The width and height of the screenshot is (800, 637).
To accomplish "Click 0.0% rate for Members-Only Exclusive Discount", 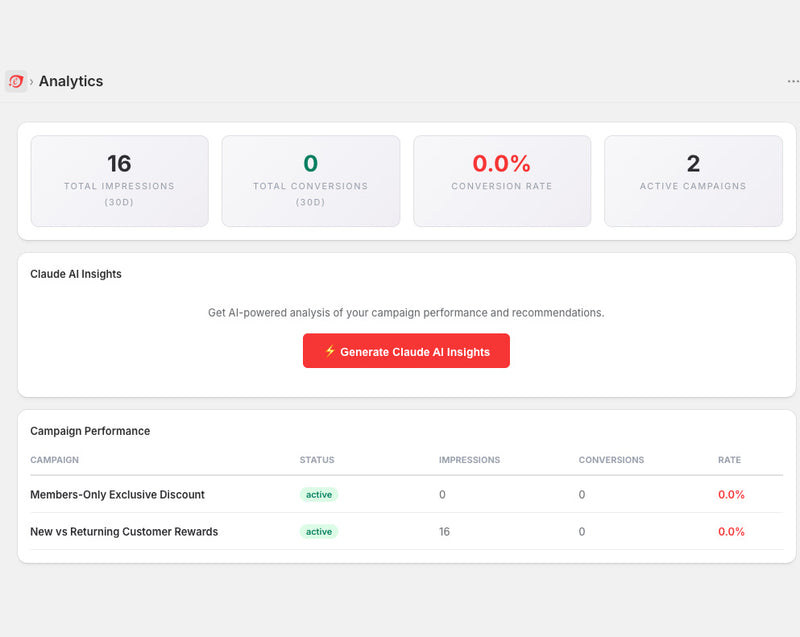I will (x=731, y=494).
